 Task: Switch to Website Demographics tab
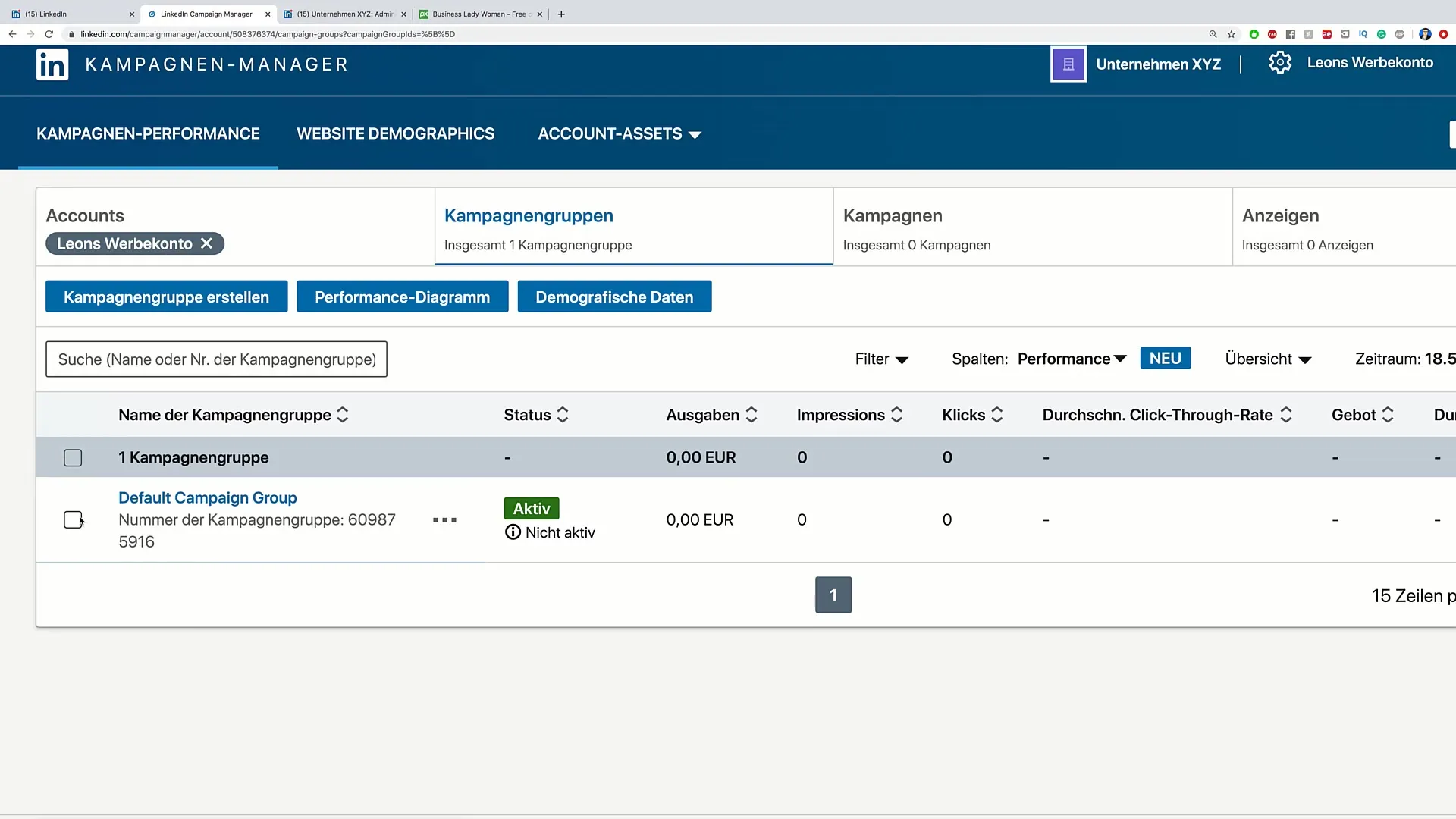(x=395, y=134)
